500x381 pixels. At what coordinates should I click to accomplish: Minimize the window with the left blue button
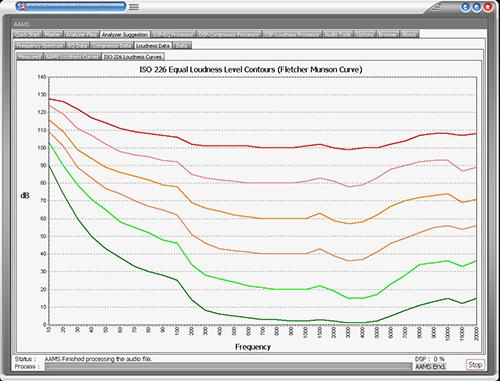point(466,7)
